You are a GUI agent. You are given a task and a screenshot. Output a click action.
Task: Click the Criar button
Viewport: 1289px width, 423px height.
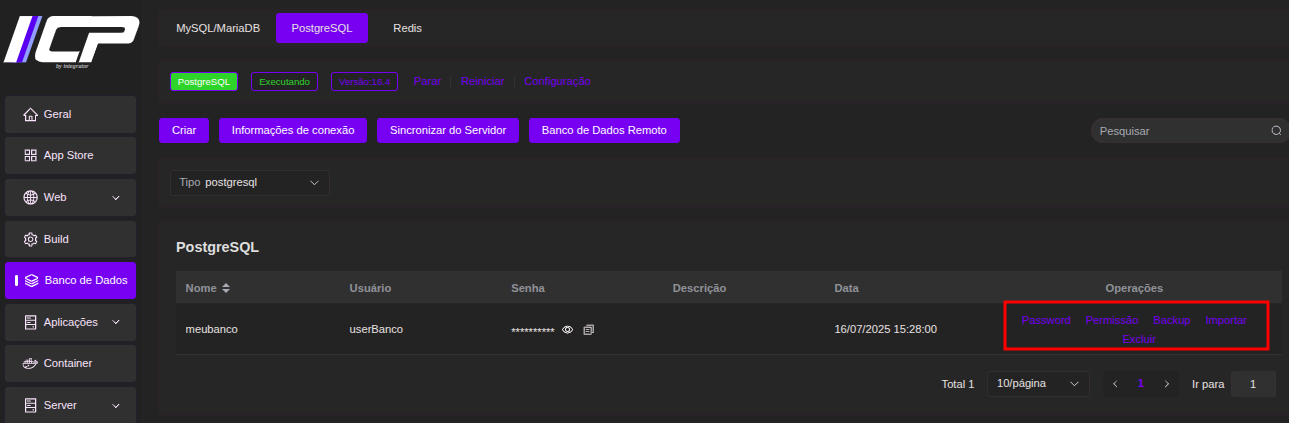click(x=184, y=130)
